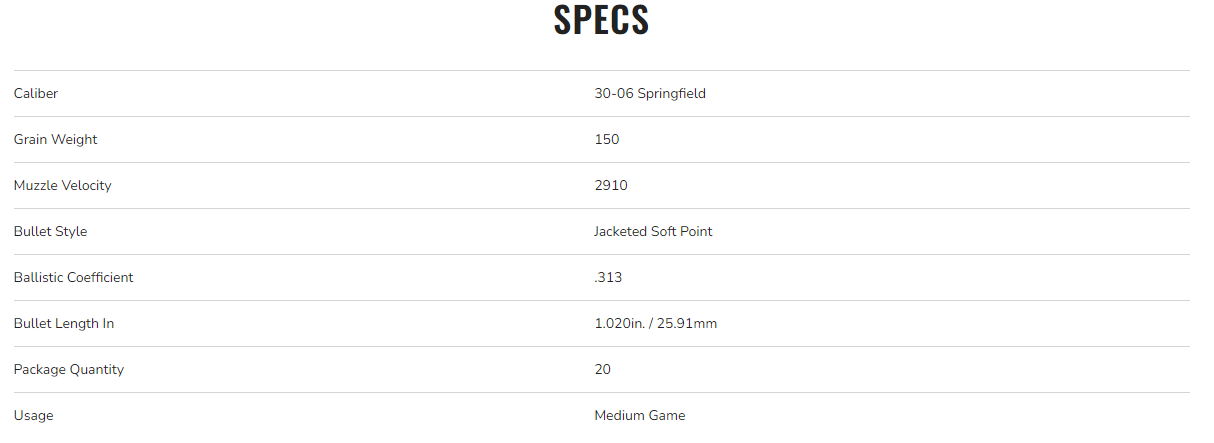Click the Bullet Style label
This screenshot has width=1214, height=443.
click(51, 231)
